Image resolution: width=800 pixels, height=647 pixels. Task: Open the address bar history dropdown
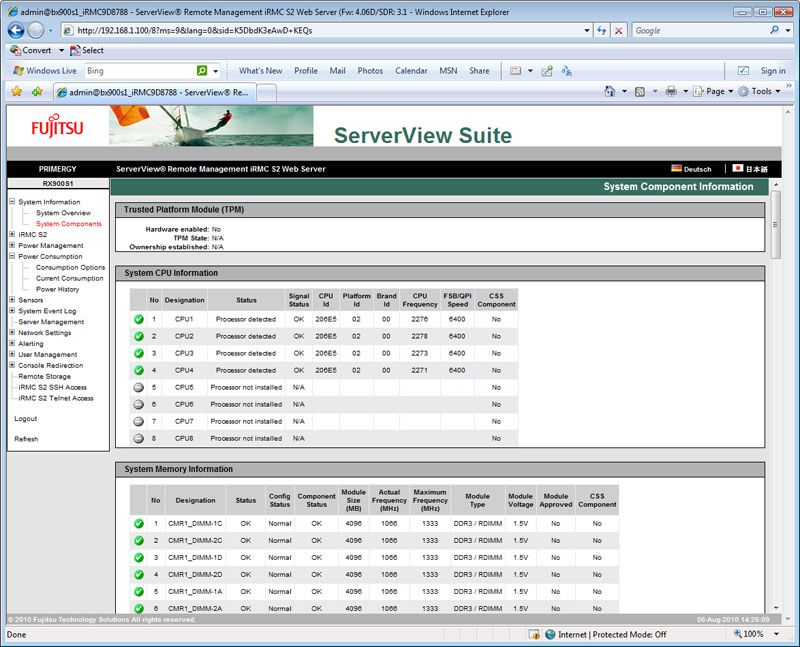click(x=587, y=31)
